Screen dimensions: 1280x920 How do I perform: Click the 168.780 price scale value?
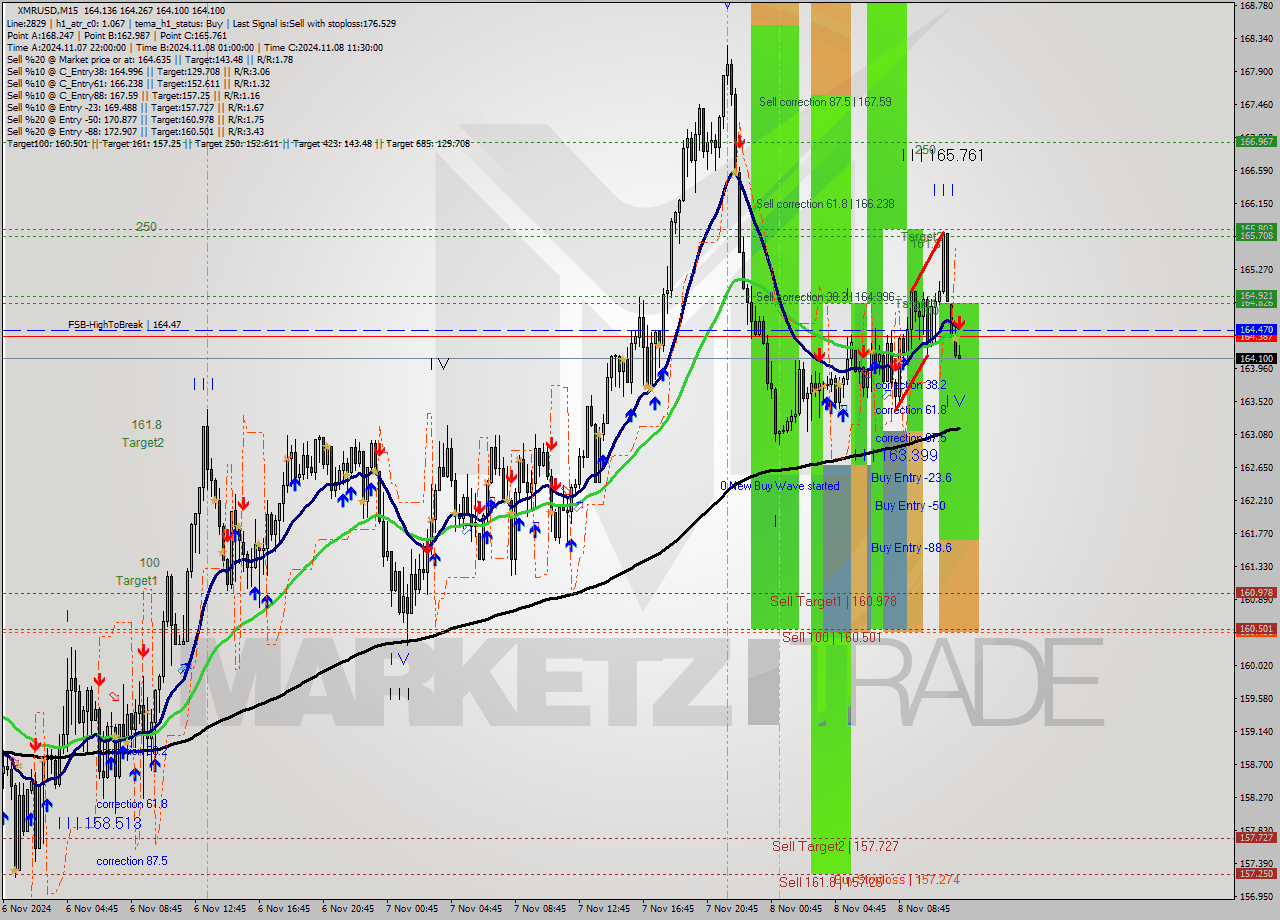tap(1256, 6)
